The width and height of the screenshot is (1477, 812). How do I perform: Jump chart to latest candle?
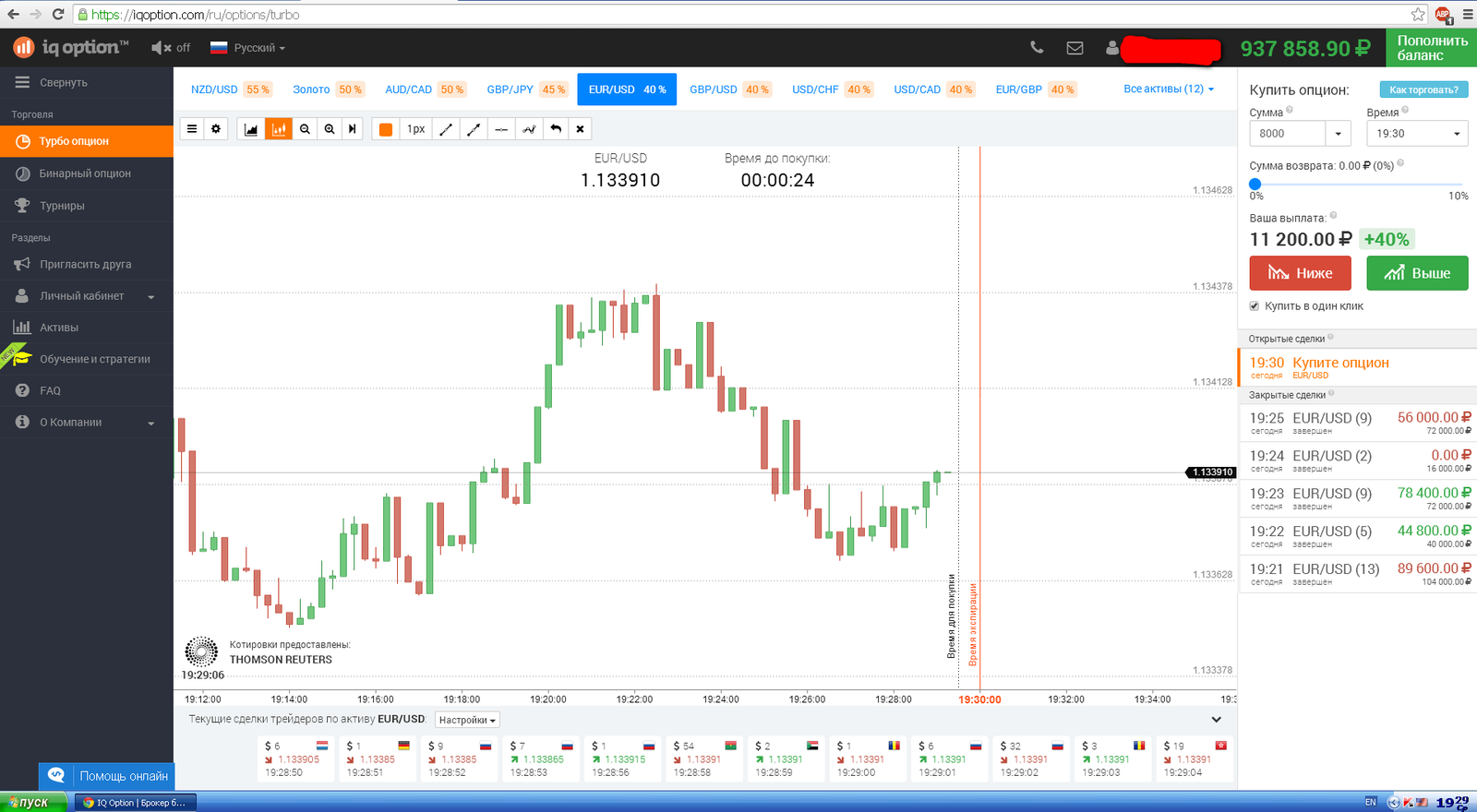353,129
